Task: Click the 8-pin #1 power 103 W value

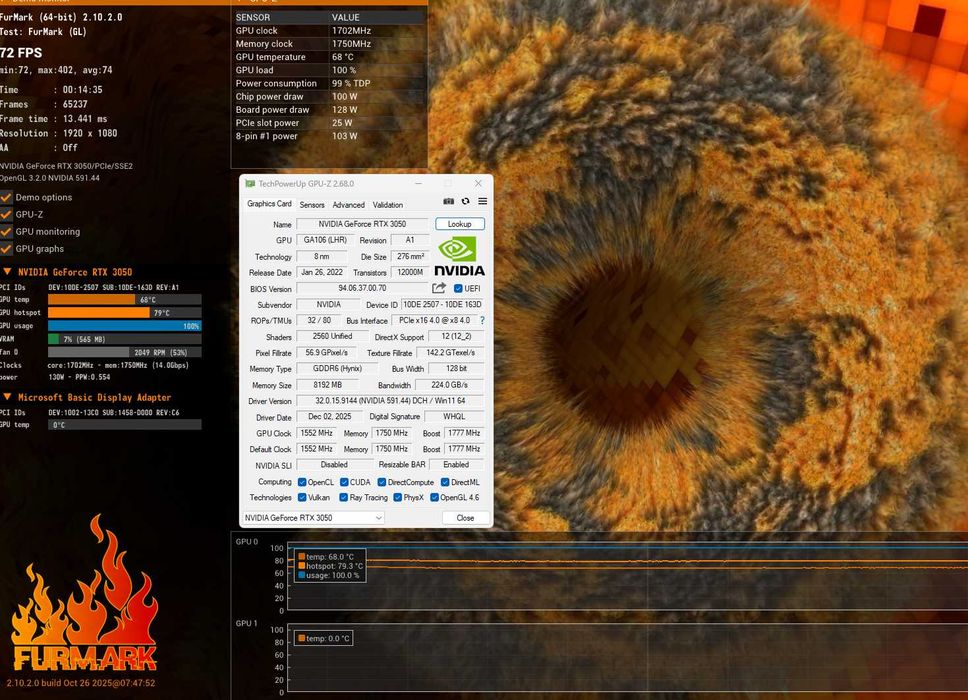Action: (x=344, y=136)
